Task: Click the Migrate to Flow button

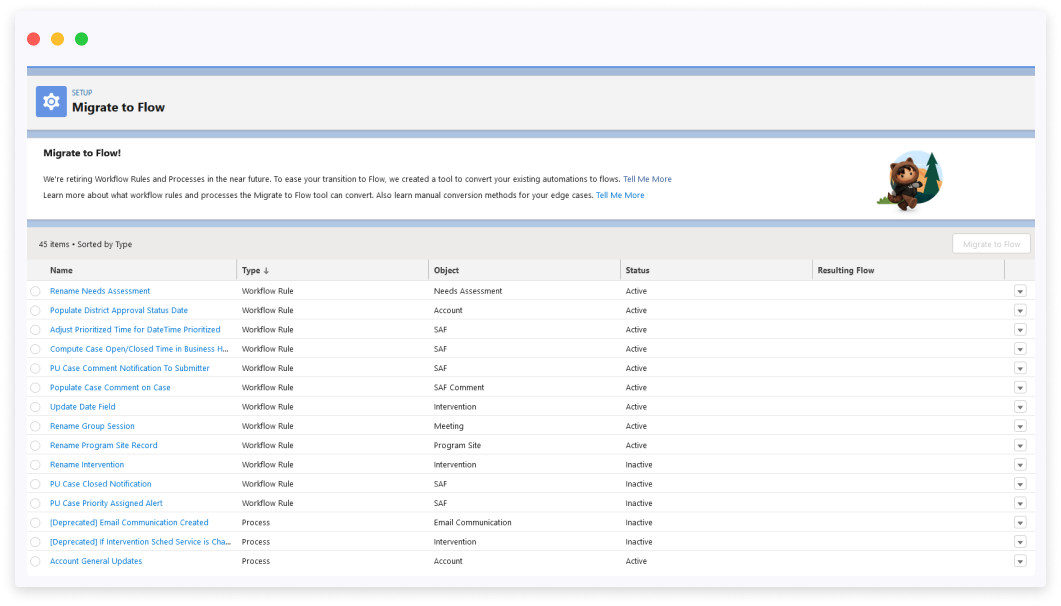Action: [x=991, y=243]
